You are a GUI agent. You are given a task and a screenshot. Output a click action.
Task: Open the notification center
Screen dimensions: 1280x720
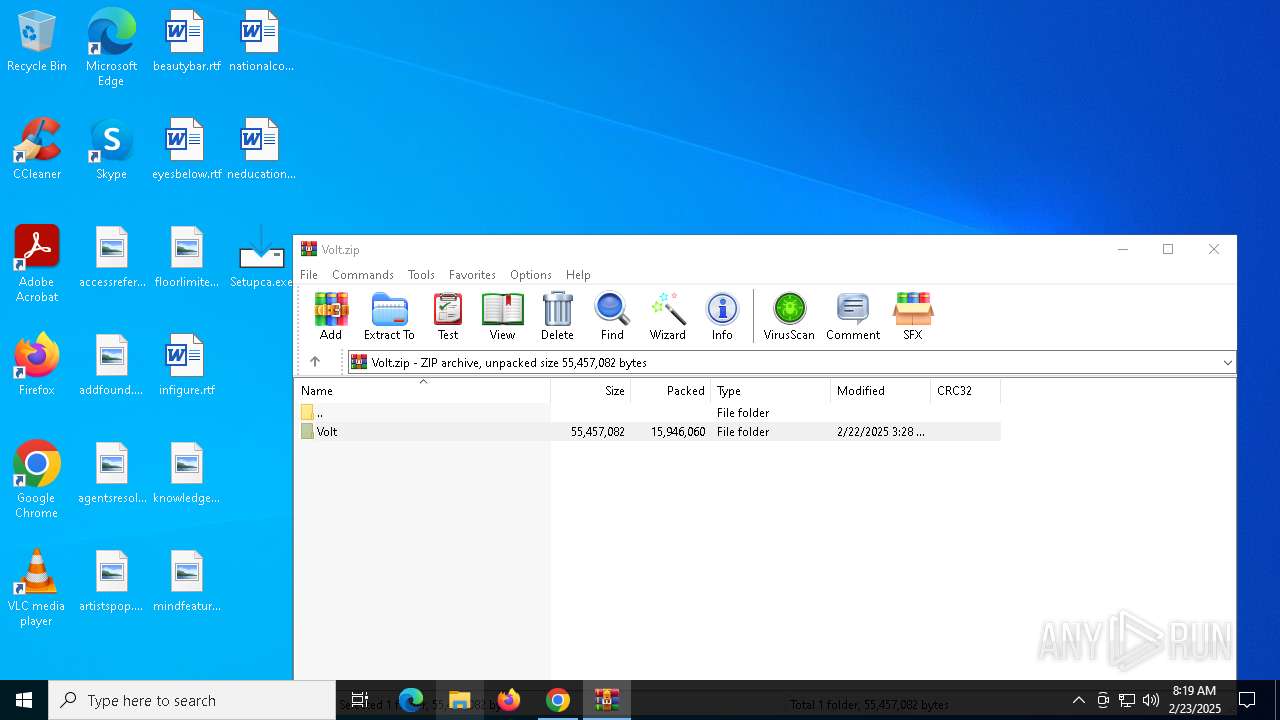(x=1247, y=700)
